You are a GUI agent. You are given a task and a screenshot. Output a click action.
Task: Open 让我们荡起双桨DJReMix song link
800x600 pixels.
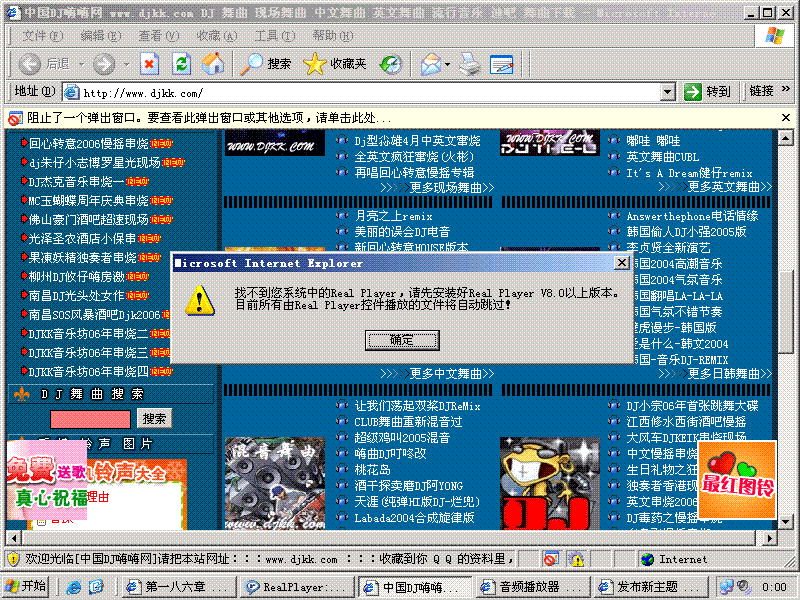[x=417, y=406]
